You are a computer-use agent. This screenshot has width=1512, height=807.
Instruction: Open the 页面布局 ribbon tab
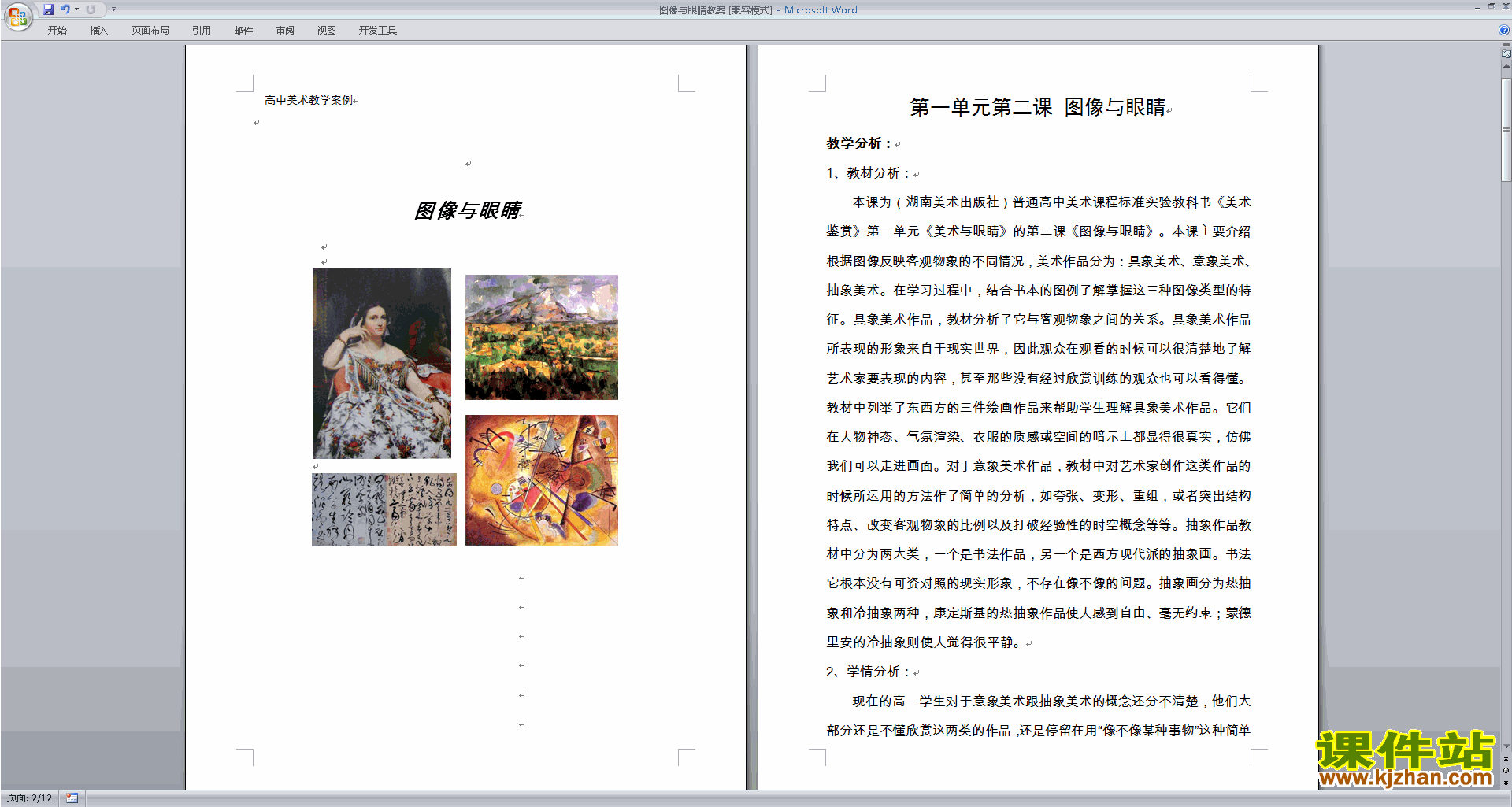pyautogui.click(x=150, y=31)
